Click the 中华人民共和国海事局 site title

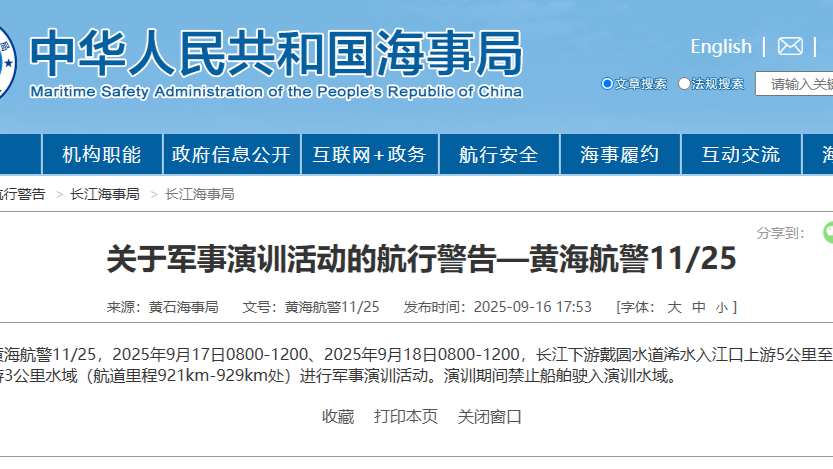(276, 53)
